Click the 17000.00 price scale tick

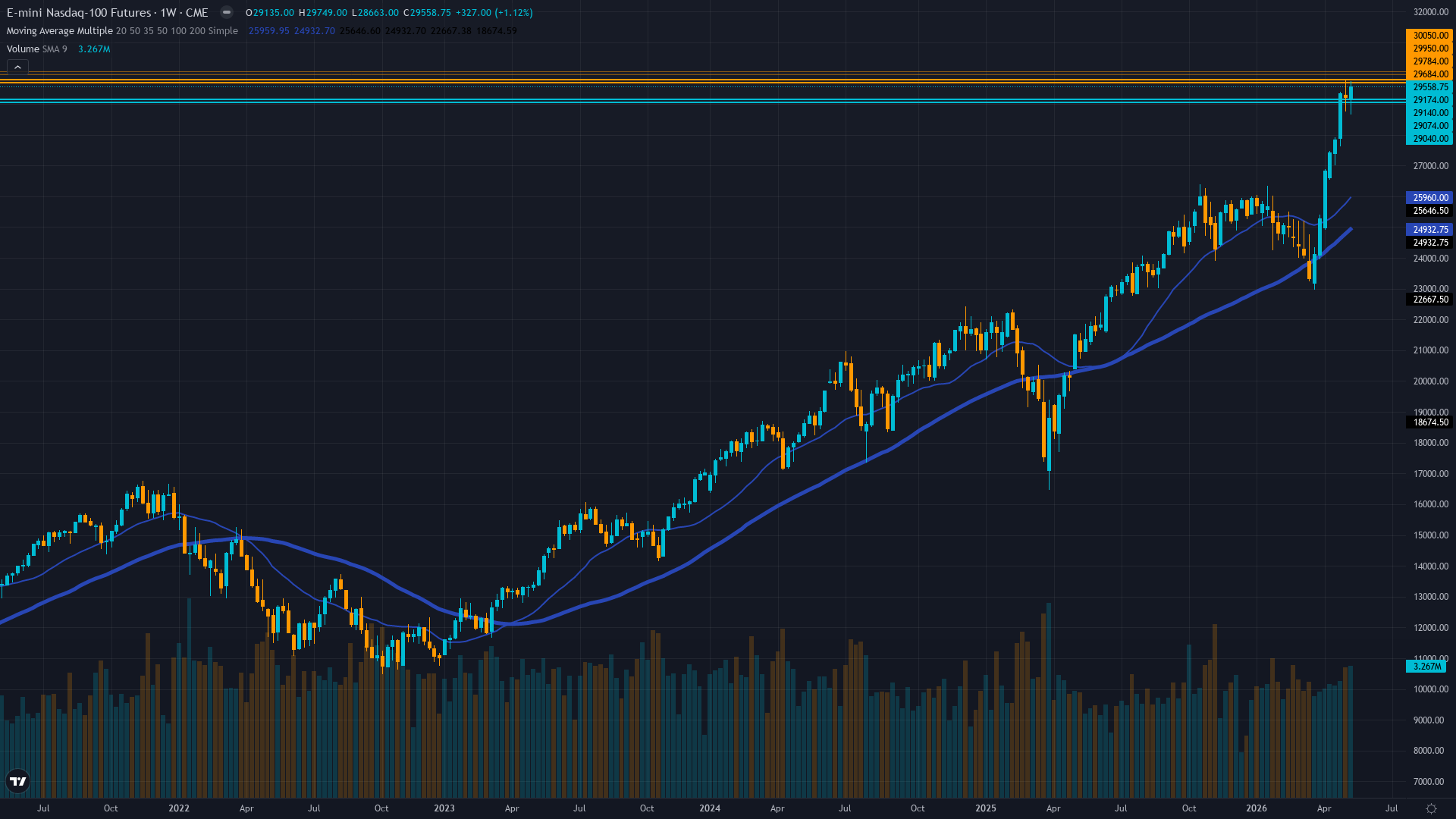(x=1430, y=474)
